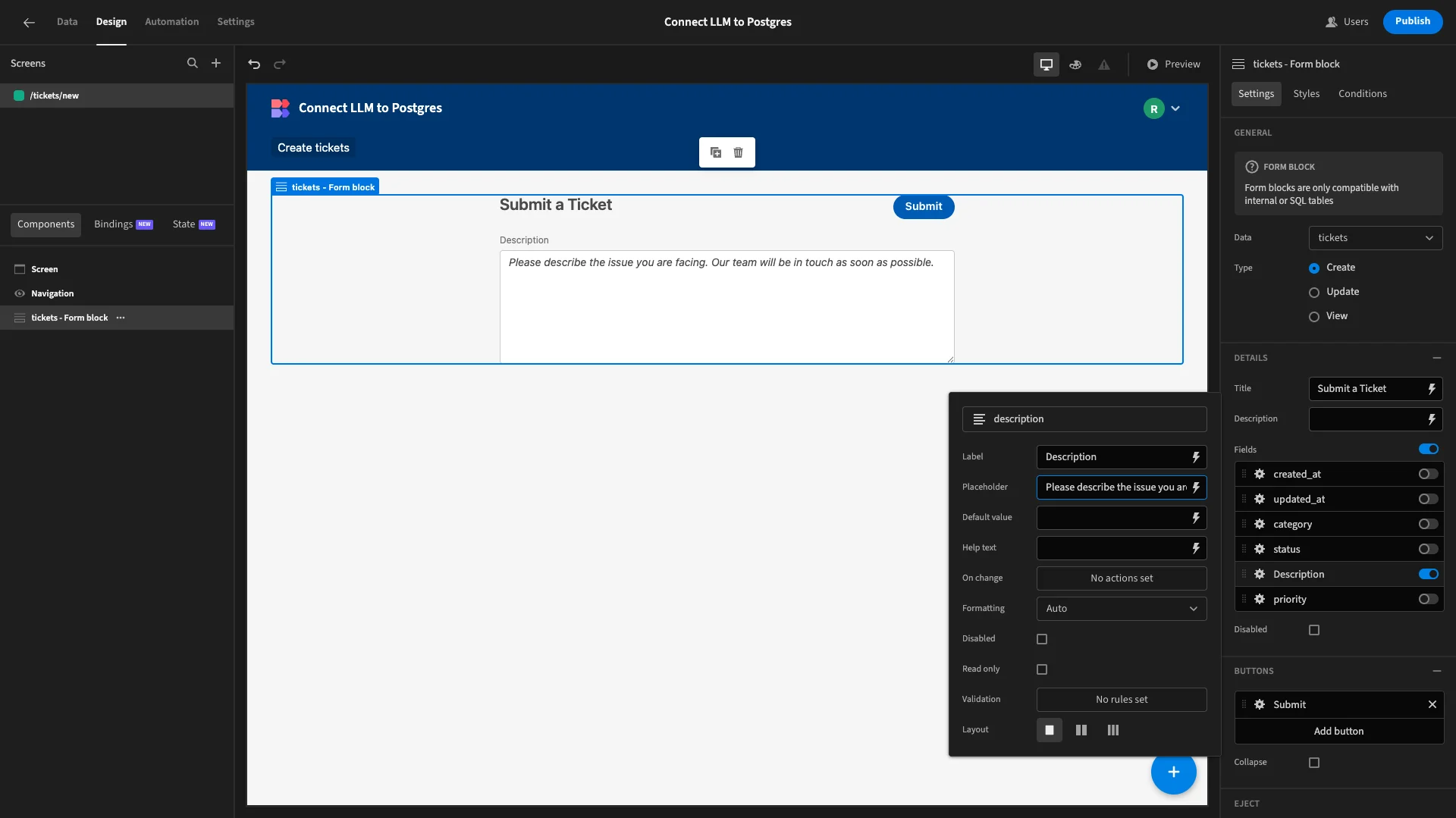Open the warnings triangle icon
1456x818 pixels.
[1104, 64]
